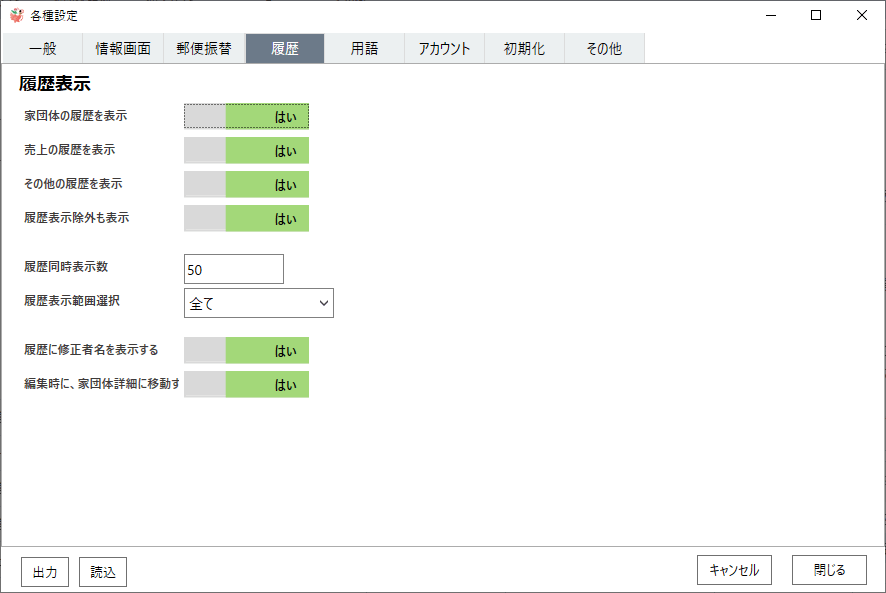Click the app icon in title bar
The width and height of the screenshot is (886, 593).
pyautogui.click(x=16, y=15)
